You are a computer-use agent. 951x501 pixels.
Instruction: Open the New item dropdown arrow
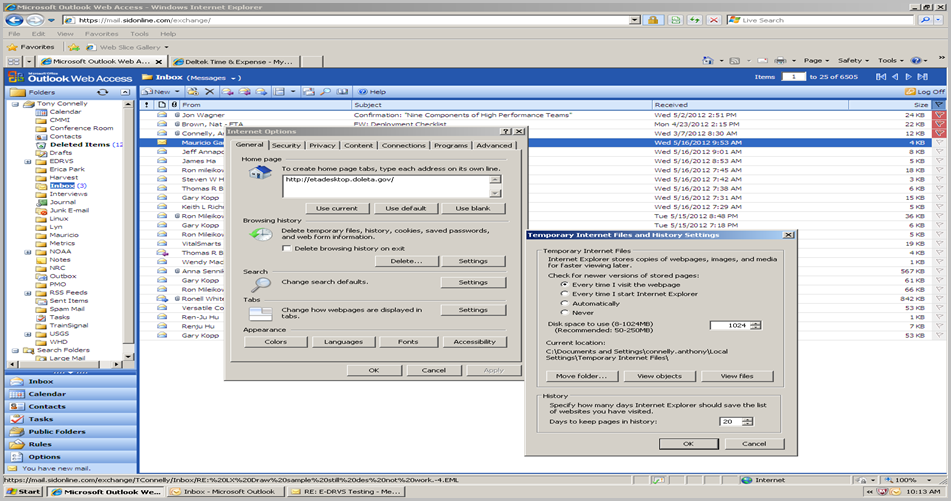[x=176, y=92]
